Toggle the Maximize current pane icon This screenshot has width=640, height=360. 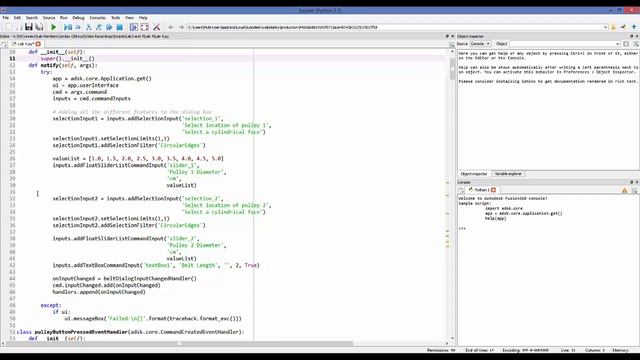click(x=133, y=27)
